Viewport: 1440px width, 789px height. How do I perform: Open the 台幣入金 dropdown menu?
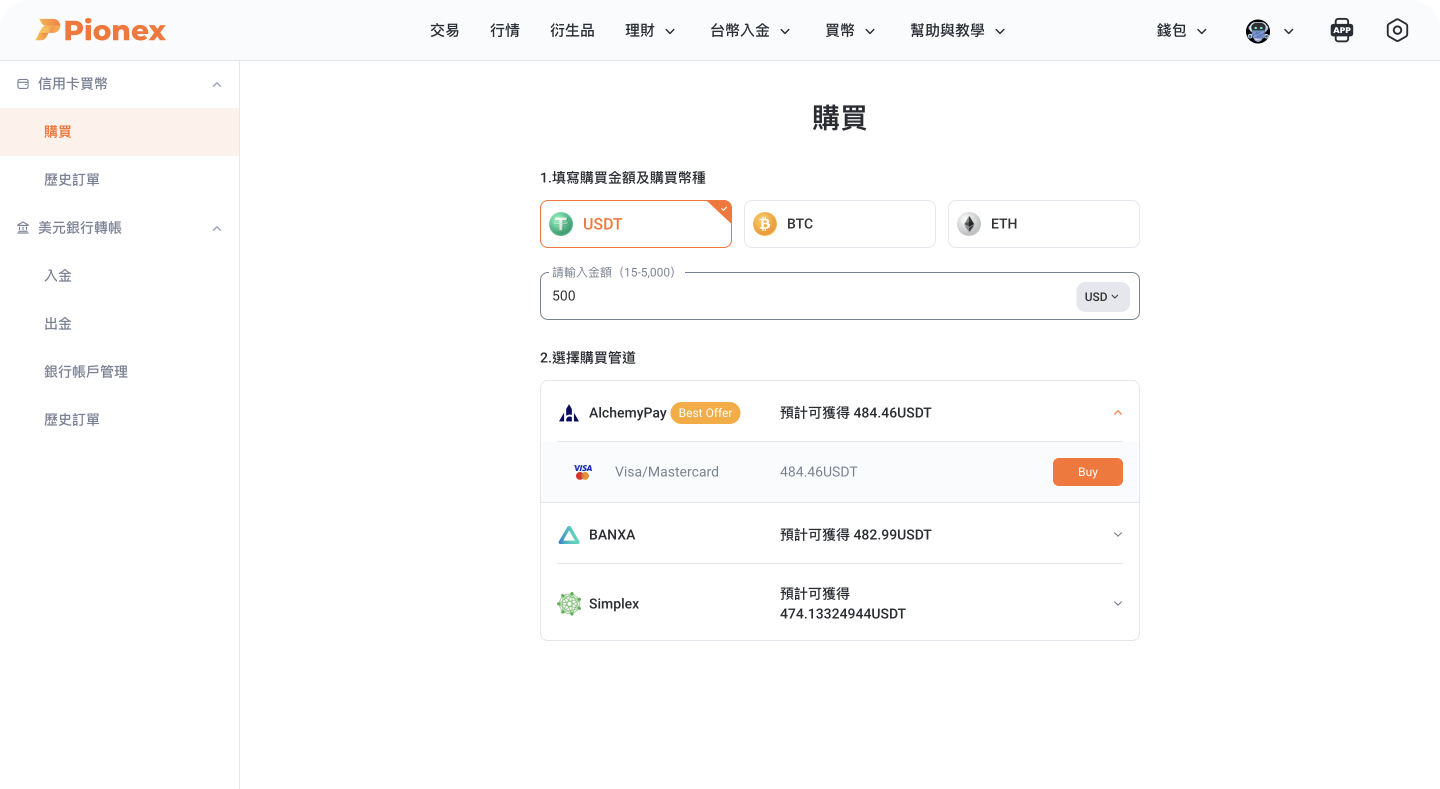(750, 31)
